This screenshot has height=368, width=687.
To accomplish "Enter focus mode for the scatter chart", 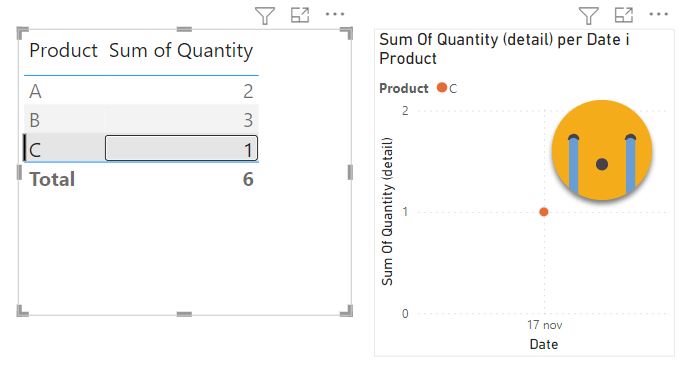I will tap(623, 15).
